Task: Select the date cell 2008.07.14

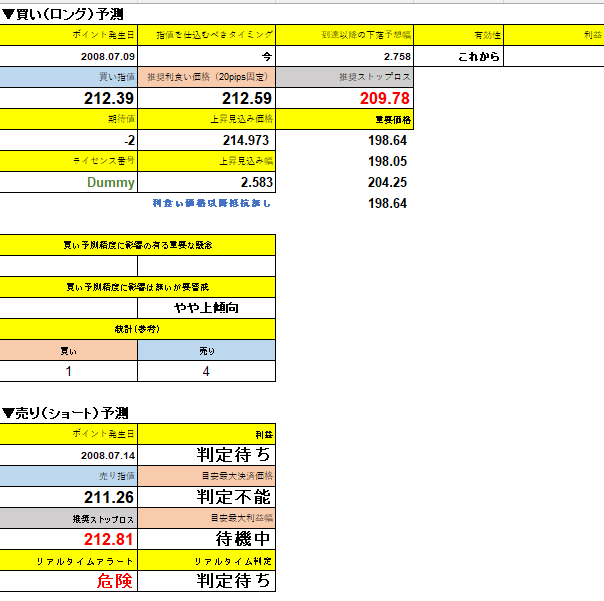Action: point(69,455)
